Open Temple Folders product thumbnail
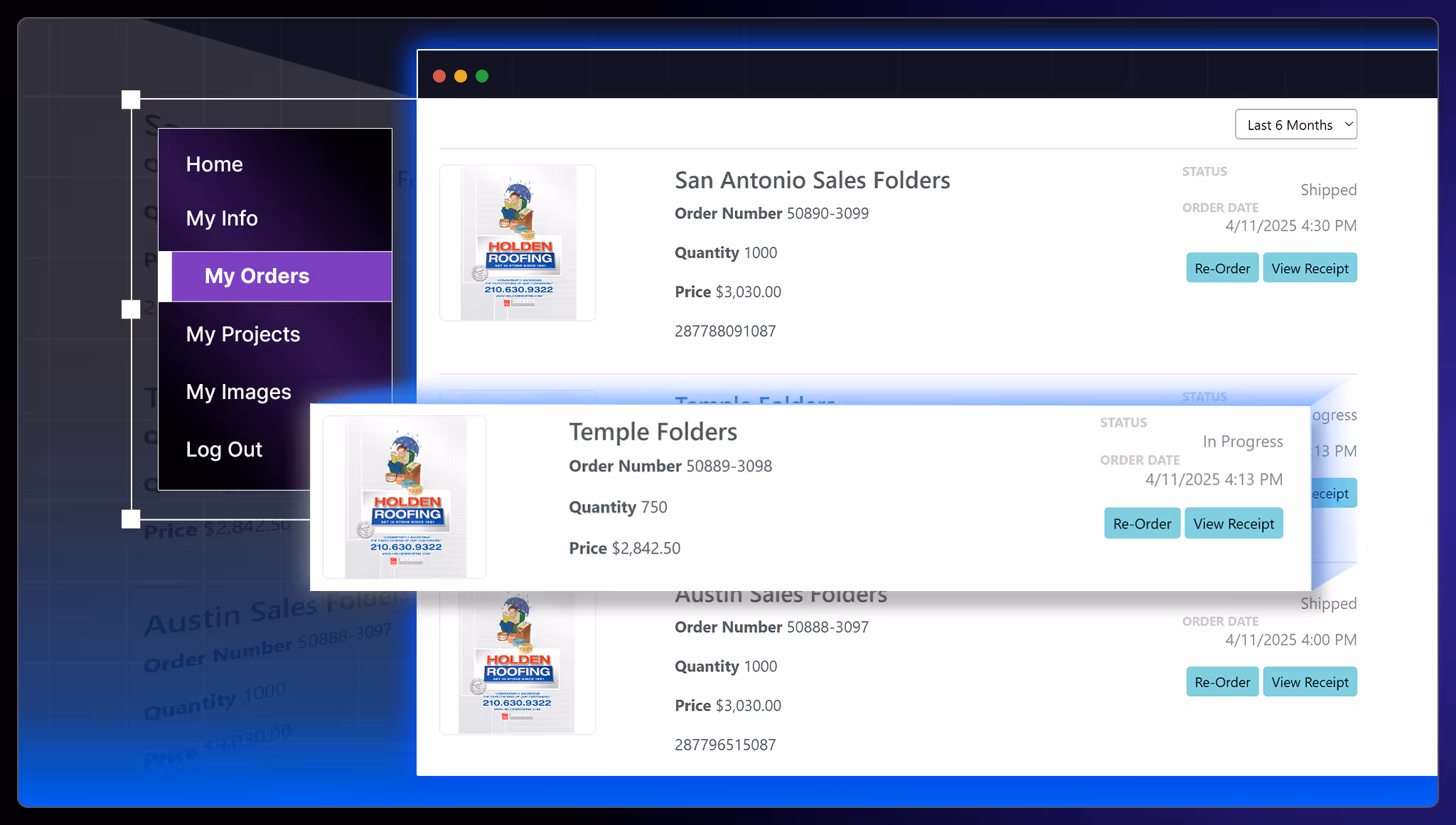 [405, 497]
